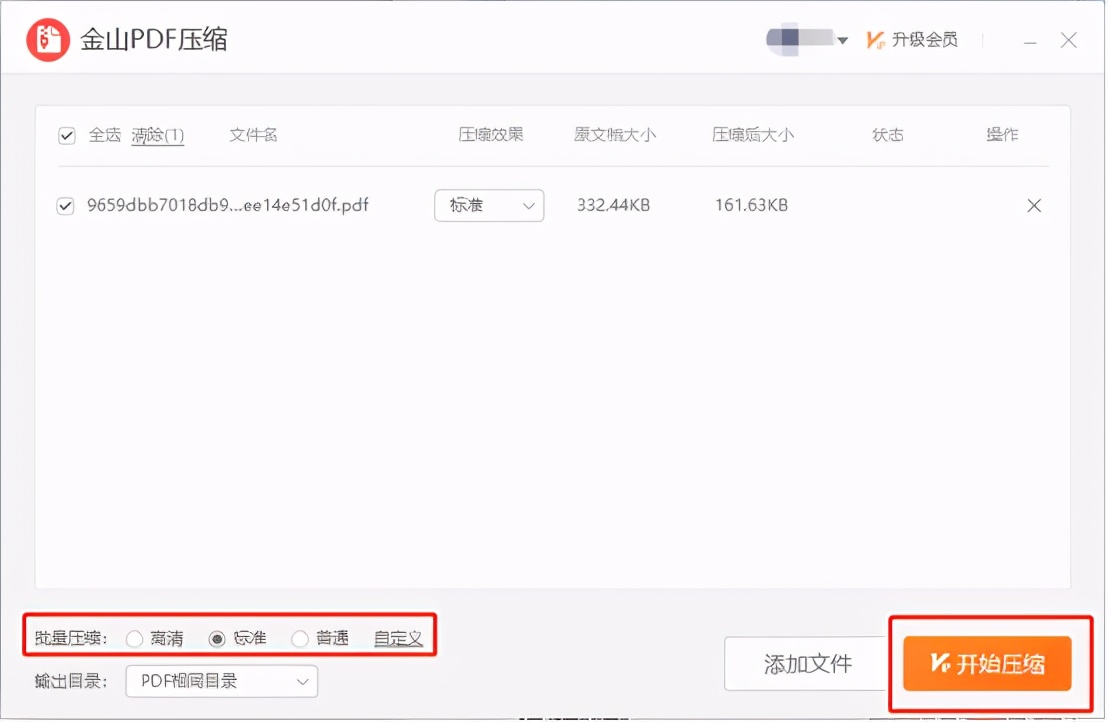Click file name 9659dbb7018db9...ee14e51d0f.pdf
The height and width of the screenshot is (722, 1108).
pos(228,205)
